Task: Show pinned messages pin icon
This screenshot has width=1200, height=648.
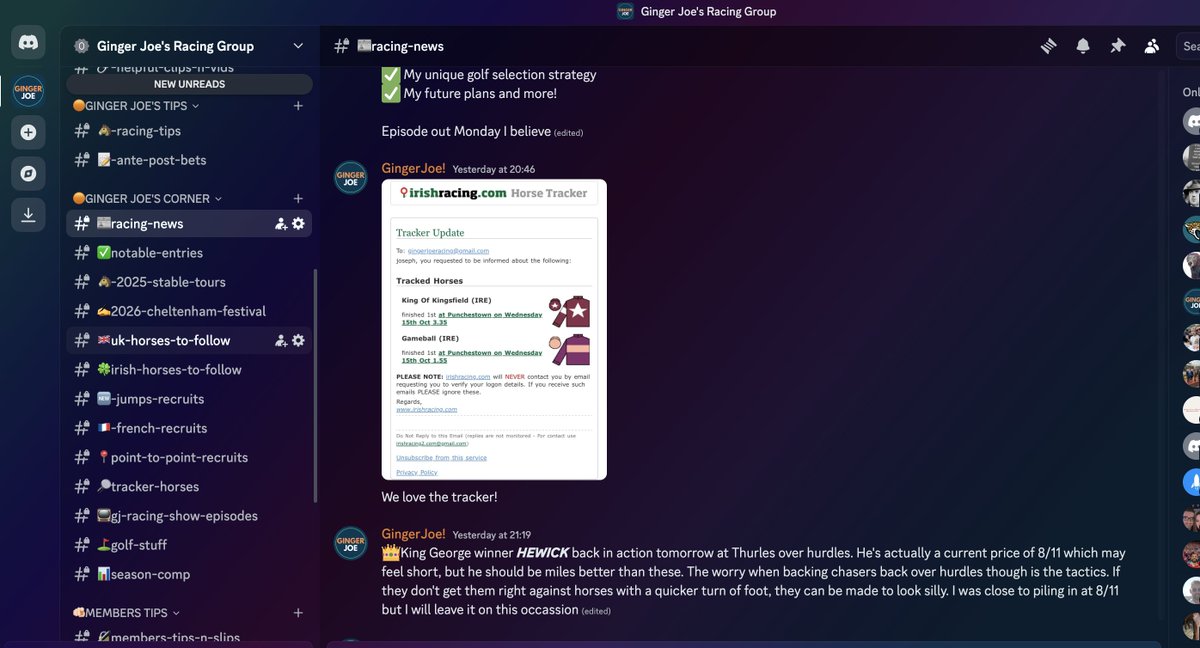Action: pyautogui.click(x=1117, y=46)
